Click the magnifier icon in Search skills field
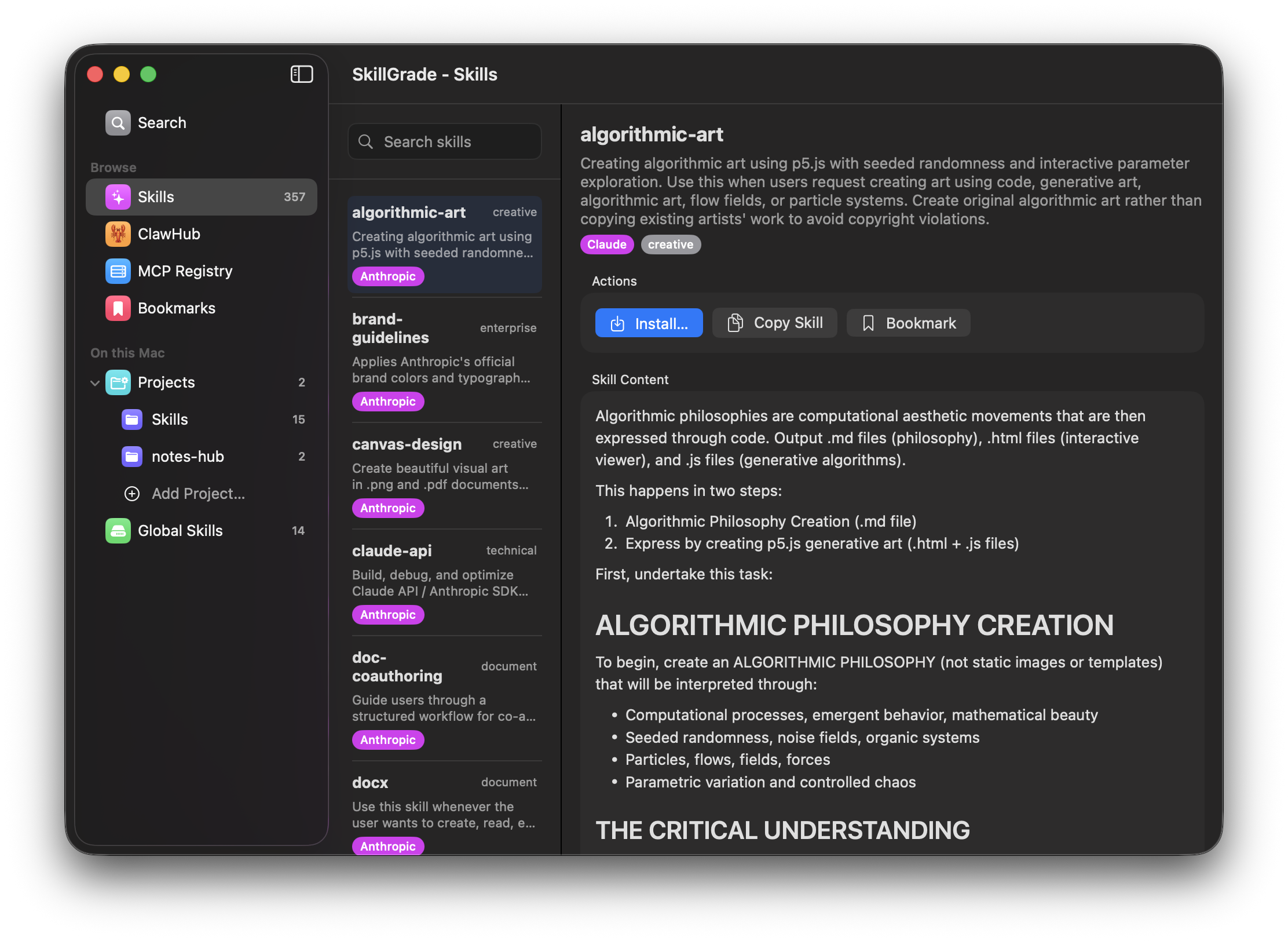This screenshot has width=1288, height=941. click(365, 141)
